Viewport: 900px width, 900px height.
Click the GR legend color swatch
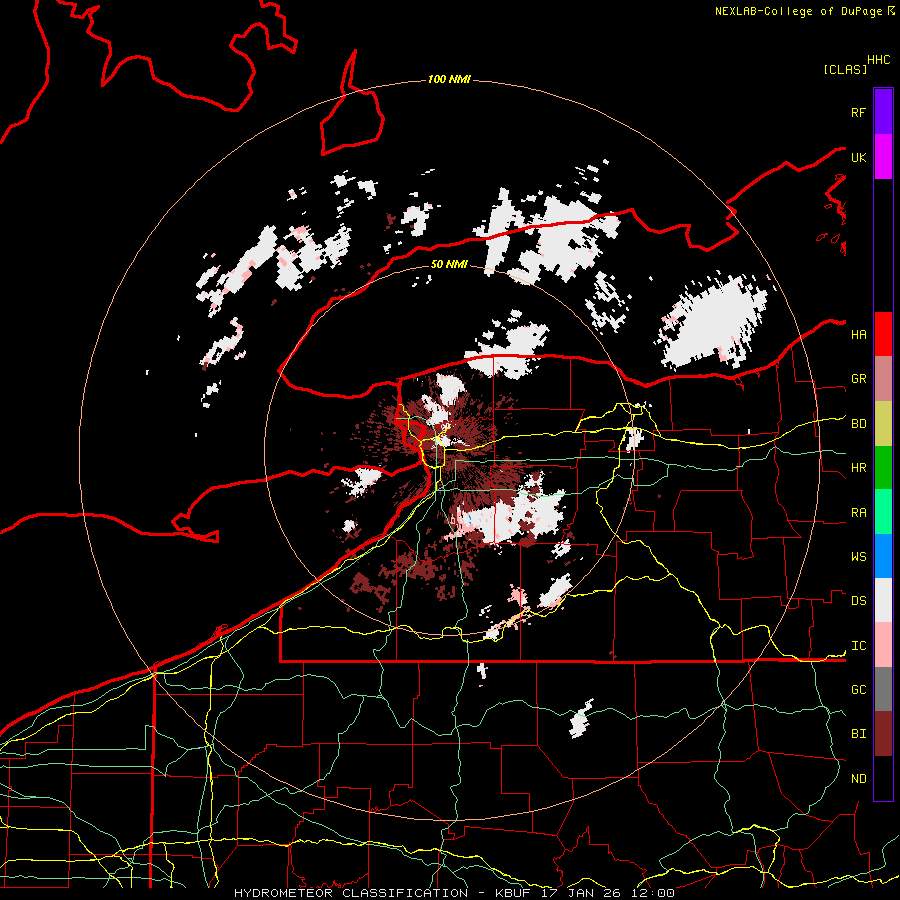tap(883, 379)
